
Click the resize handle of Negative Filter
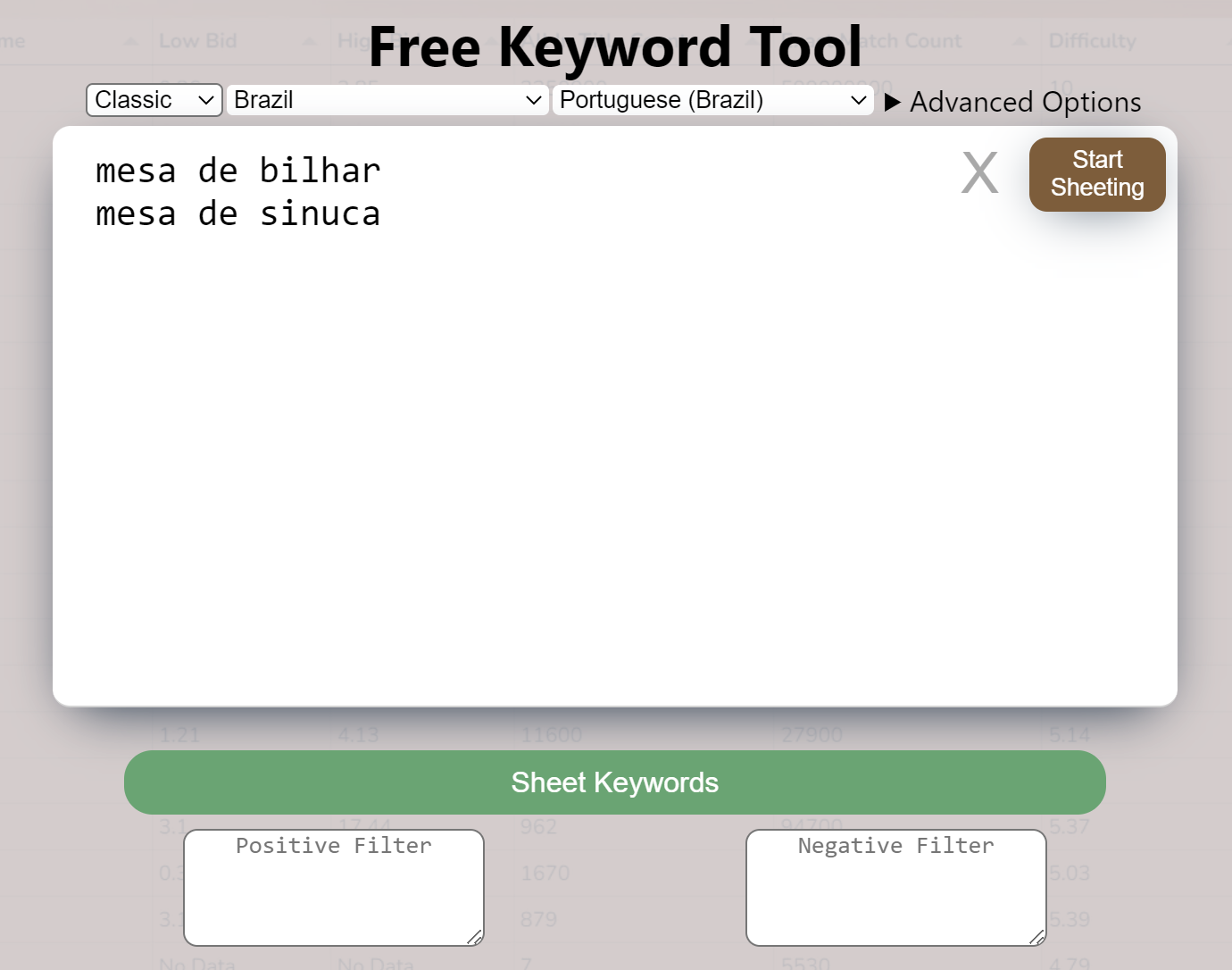(1037, 937)
